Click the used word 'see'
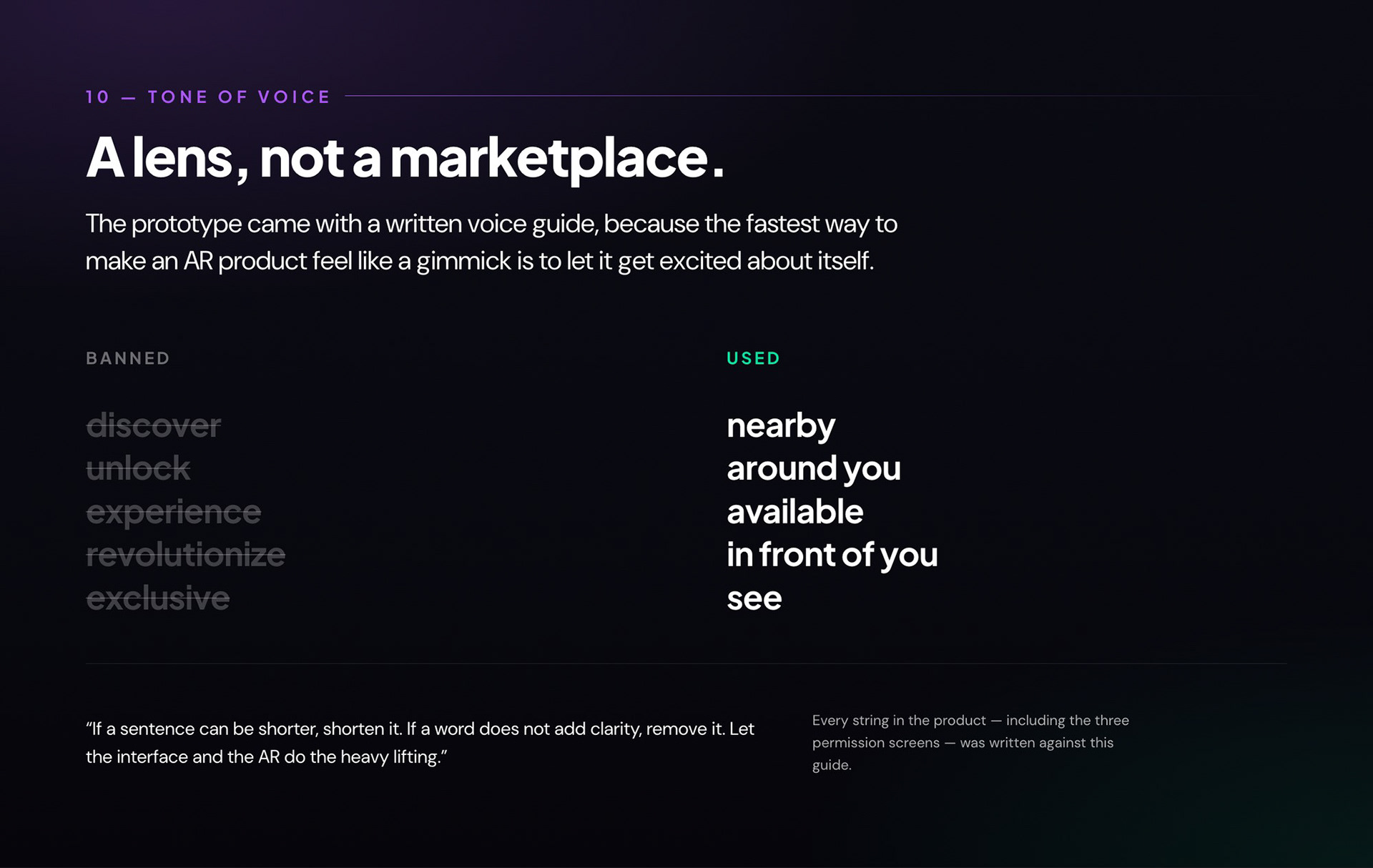1373x868 pixels. coord(754,598)
